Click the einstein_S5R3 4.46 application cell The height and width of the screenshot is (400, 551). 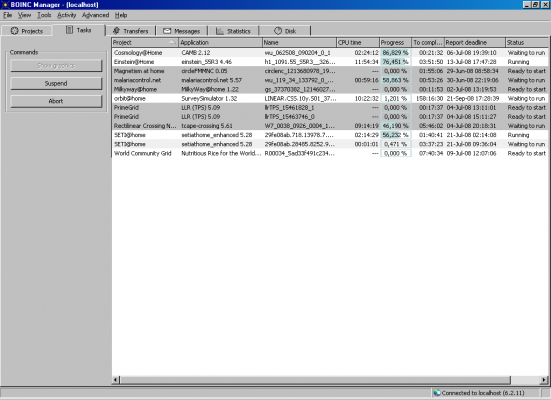click(x=207, y=62)
